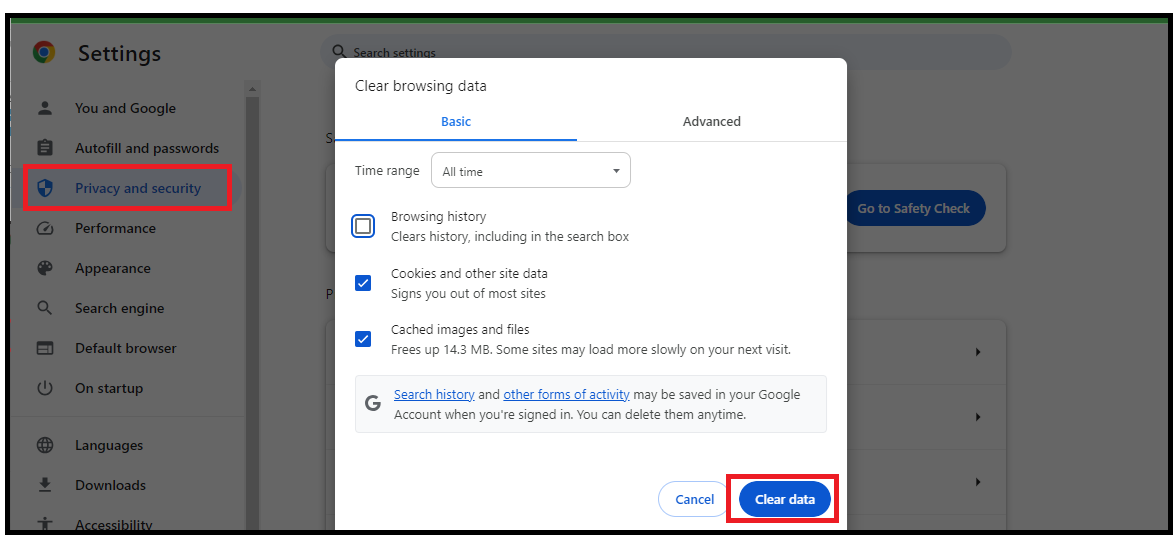The height and width of the screenshot is (546, 1175).
Task: Click the second arrow below the Go to Safety Check button
Action: (x=978, y=417)
